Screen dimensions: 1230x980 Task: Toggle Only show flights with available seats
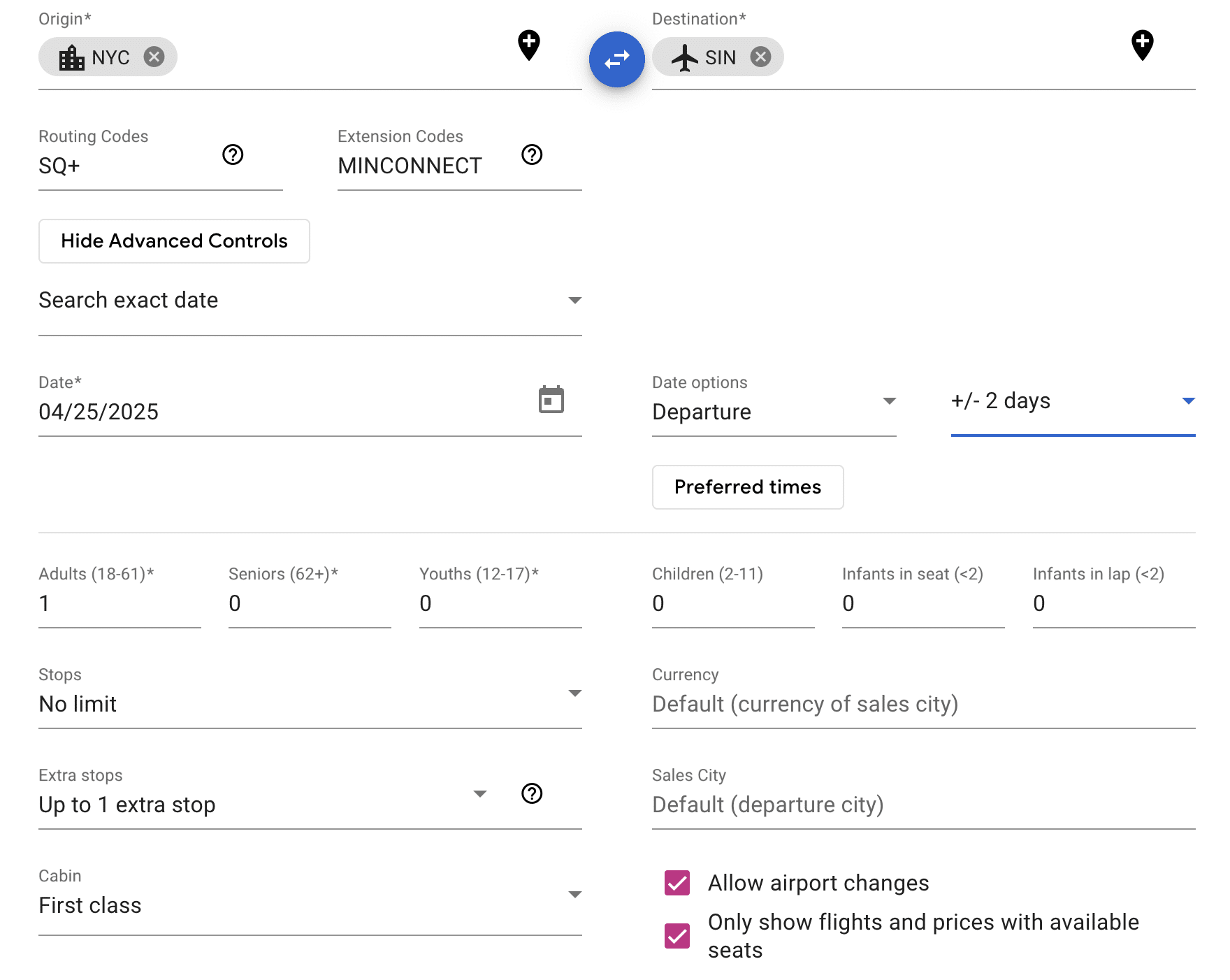pyautogui.click(x=677, y=936)
